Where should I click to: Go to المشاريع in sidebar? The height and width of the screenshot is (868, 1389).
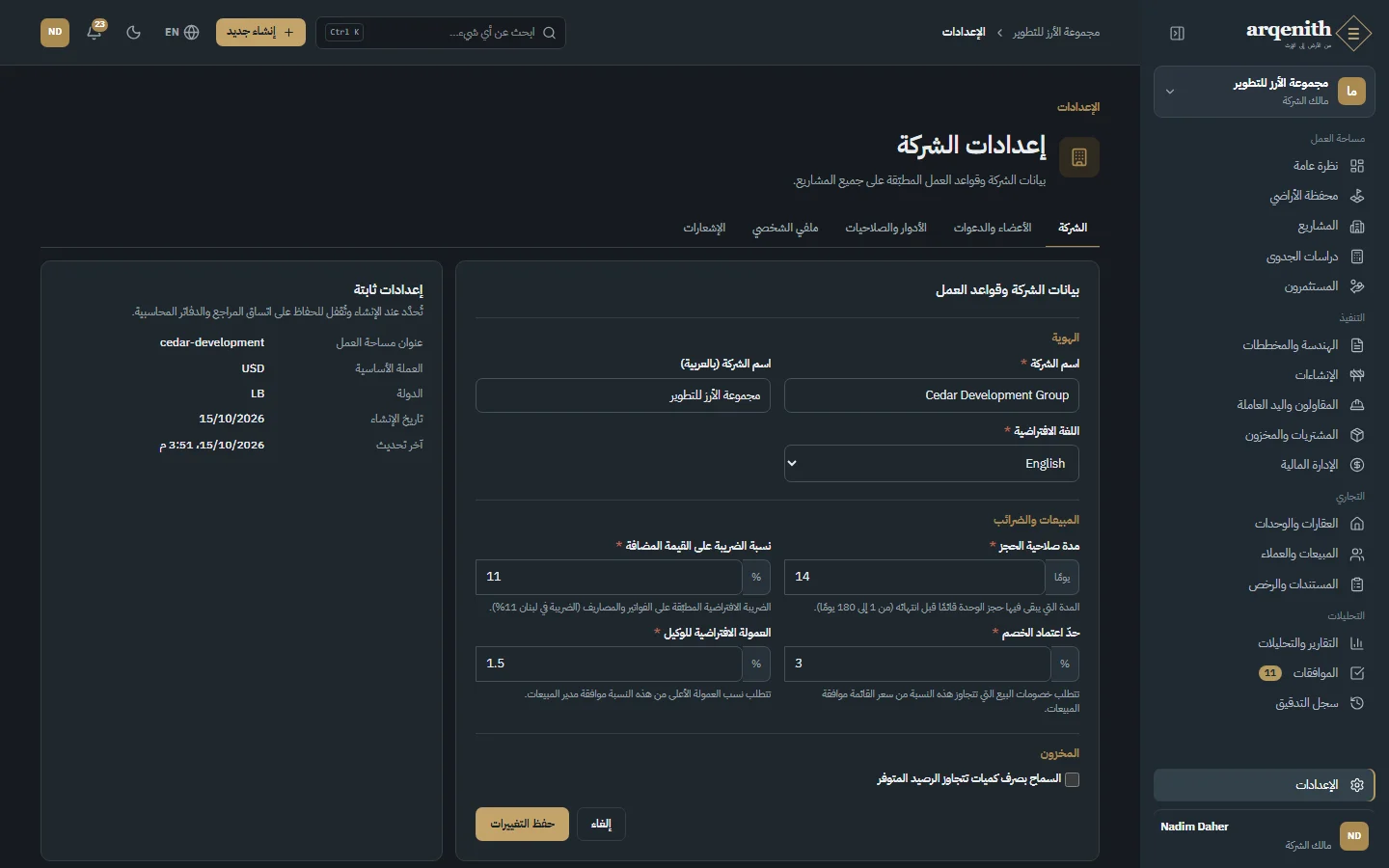pyautogui.click(x=1264, y=226)
